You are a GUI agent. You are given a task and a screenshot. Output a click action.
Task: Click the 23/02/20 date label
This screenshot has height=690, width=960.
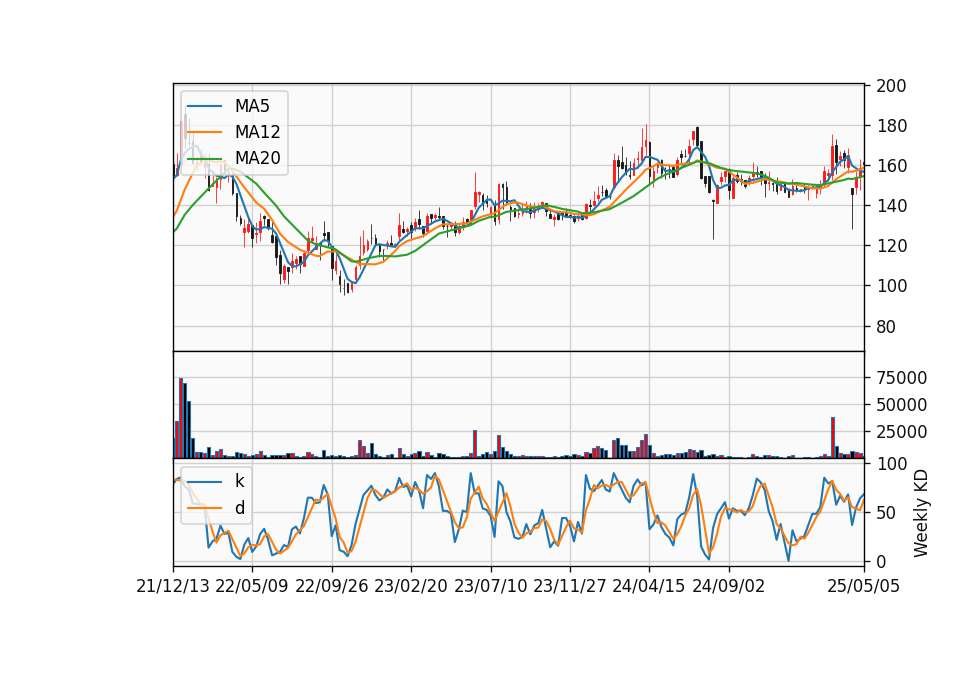click(x=411, y=586)
